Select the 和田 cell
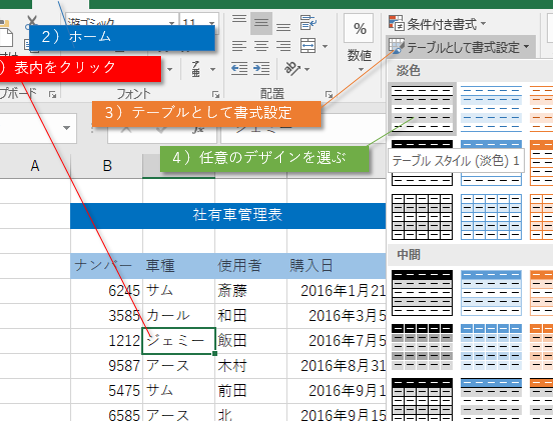The image size is (553, 421). (x=251, y=316)
